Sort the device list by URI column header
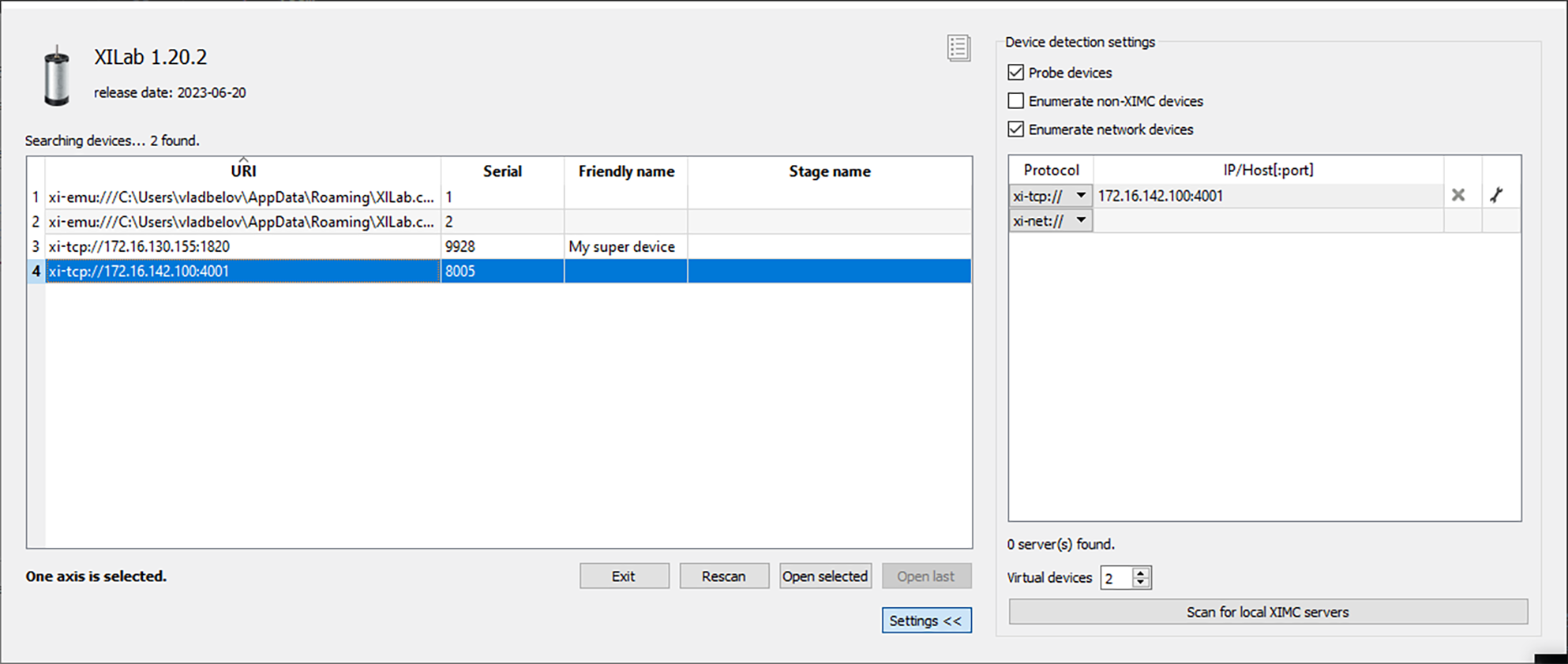The width and height of the screenshot is (1568, 664). tap(243, 171)
